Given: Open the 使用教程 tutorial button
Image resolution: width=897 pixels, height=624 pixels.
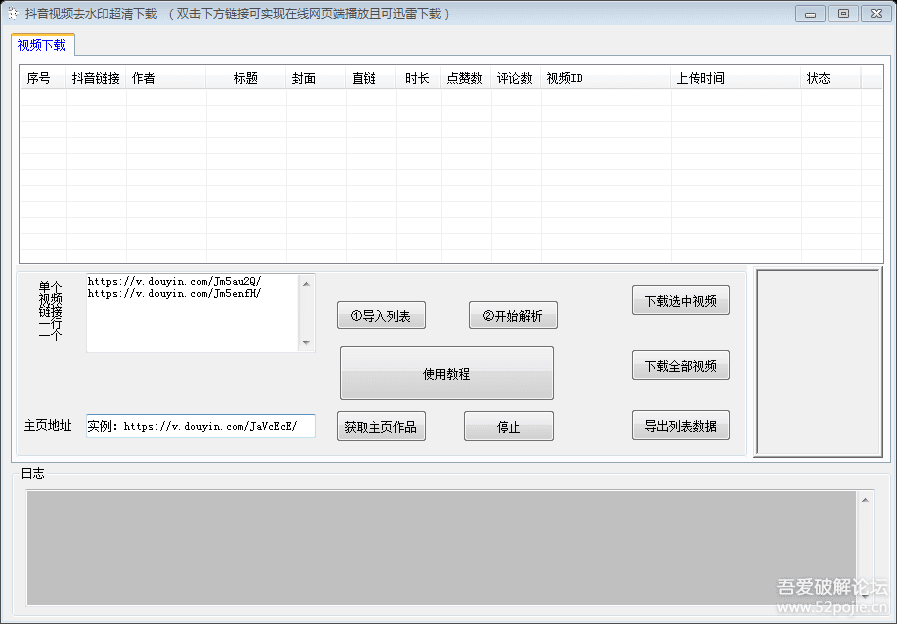Looking at the screenshot, I should click(x=447, y=373).
